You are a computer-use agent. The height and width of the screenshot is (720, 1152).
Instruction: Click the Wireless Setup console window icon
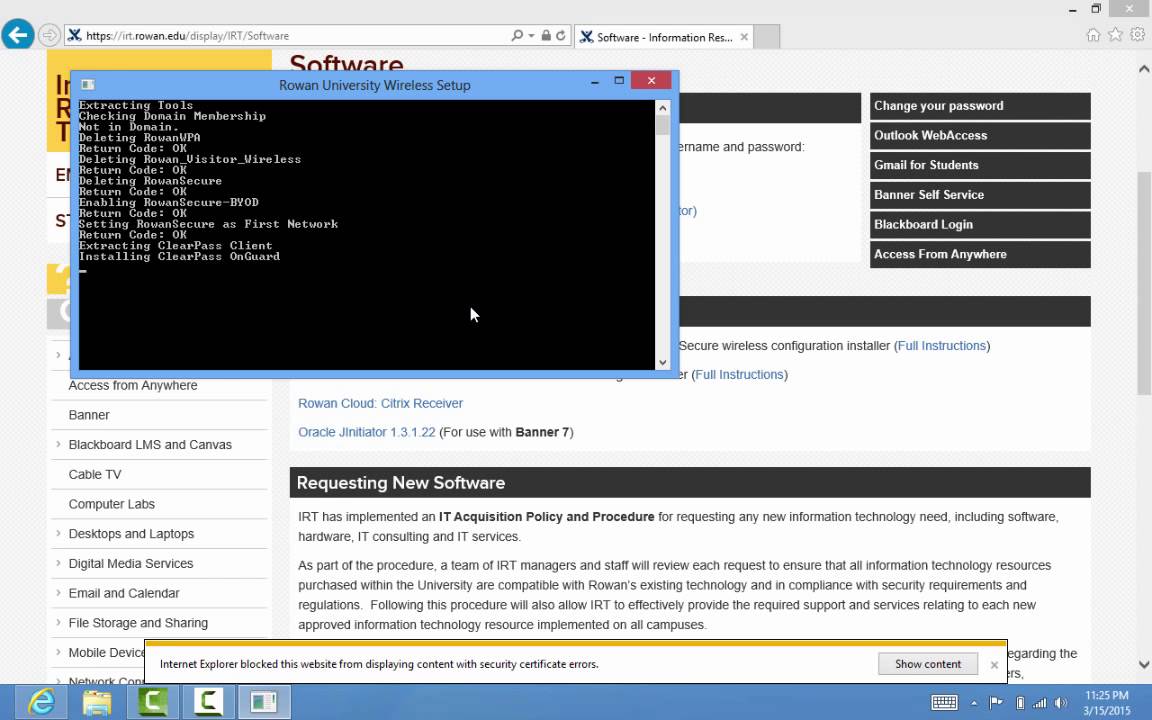[87, 84]
